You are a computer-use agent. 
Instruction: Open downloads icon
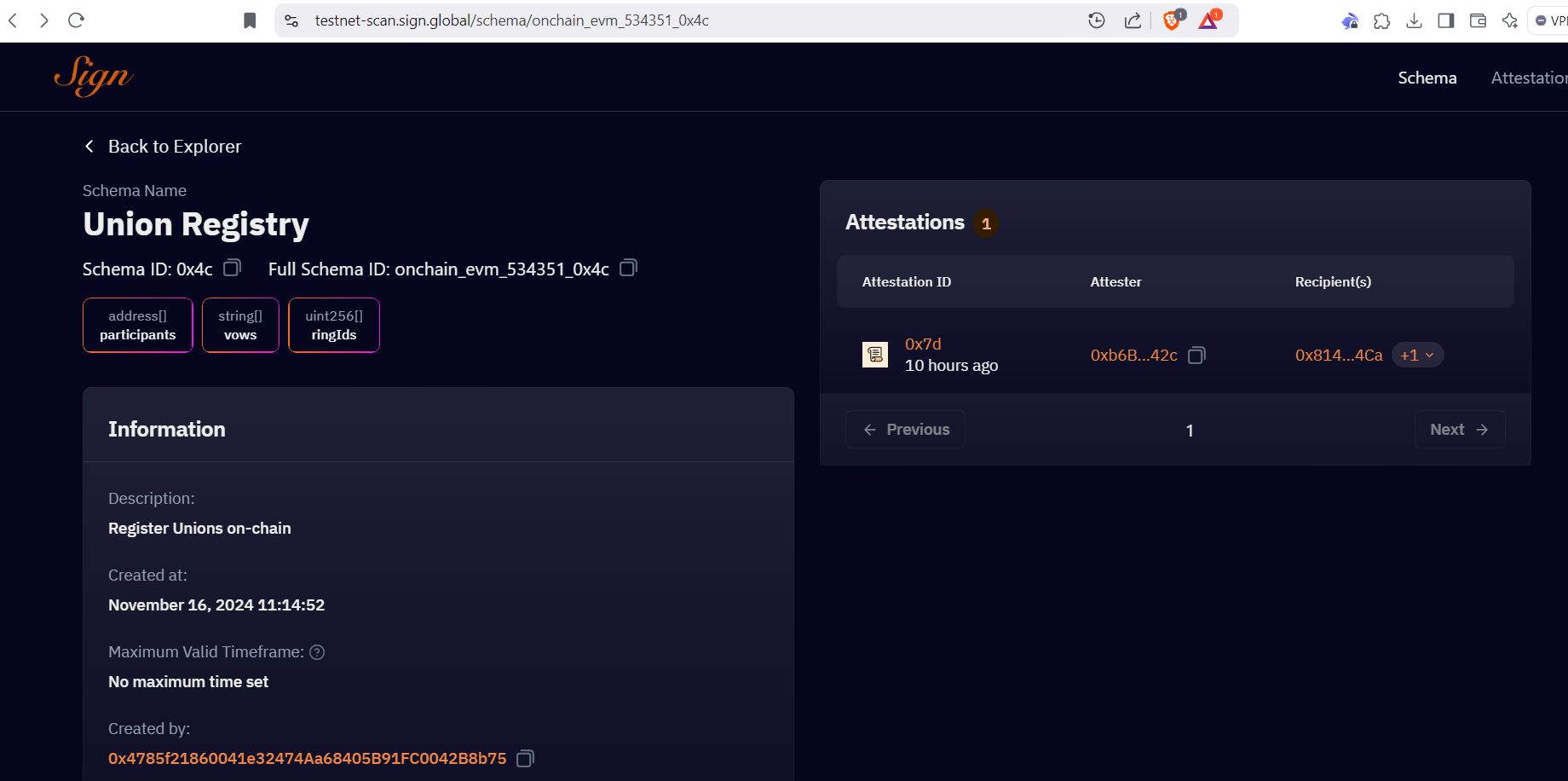(1414, 20)
